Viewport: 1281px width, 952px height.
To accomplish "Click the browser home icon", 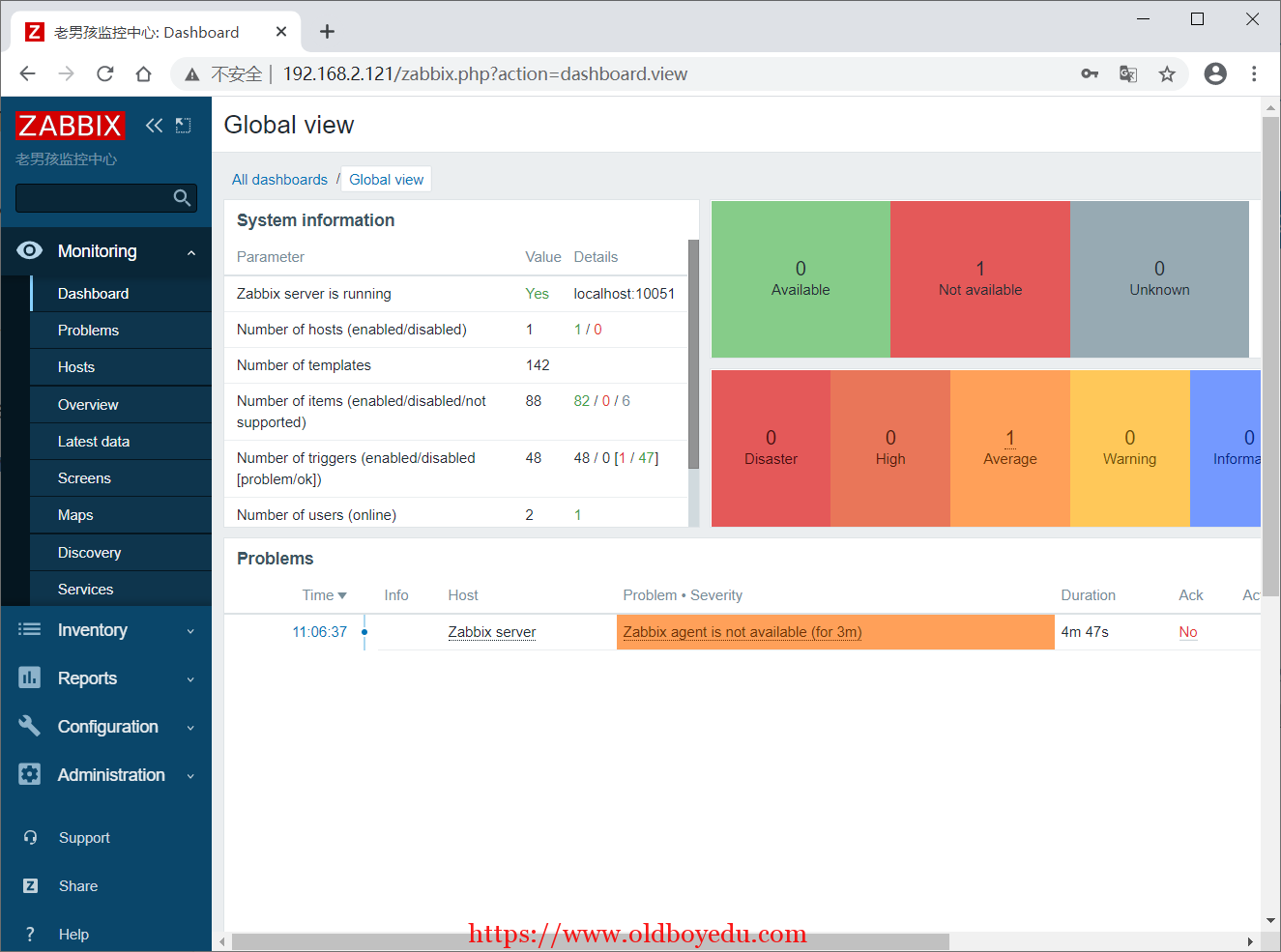I will 143,74.
